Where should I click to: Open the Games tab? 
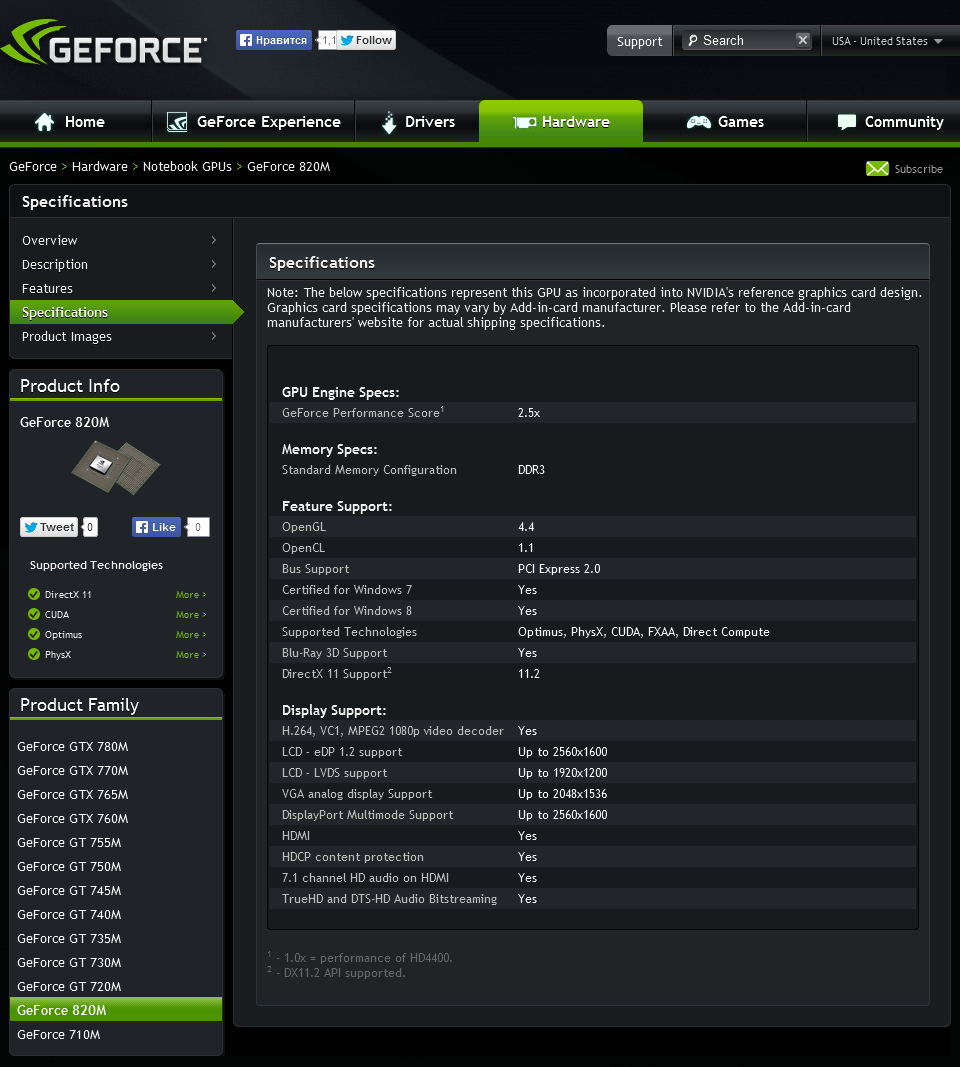[725, 122]
